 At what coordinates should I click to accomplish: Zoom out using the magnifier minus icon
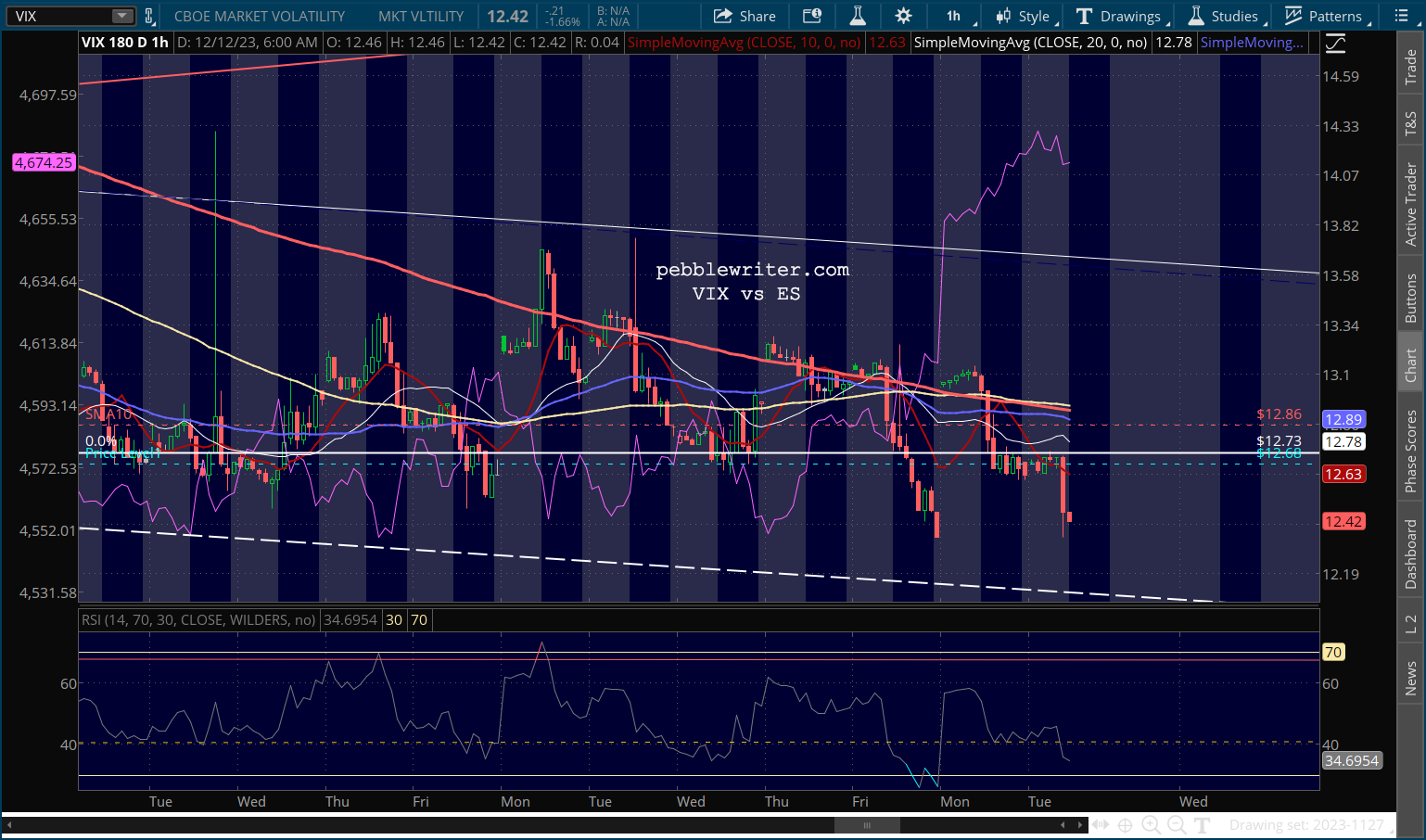pyautogui.click(x=1177, y=824)
